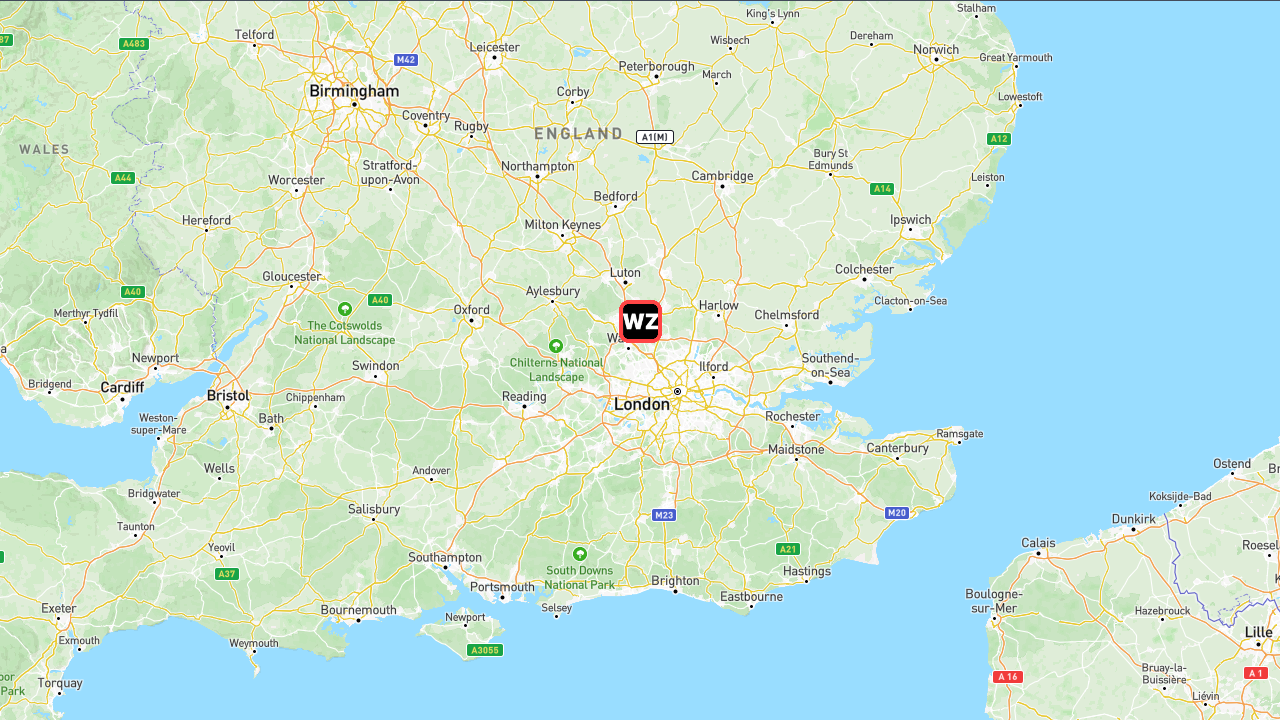Click the A3055 road shield
This screenshot has height=720, width=1280.
point(485,650)
